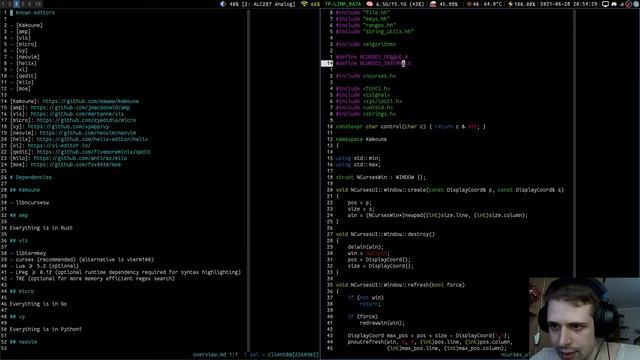Click the pink memory usage icon
Image resolution: width=640 pixels, height=360 pixels.
[369, 4]
